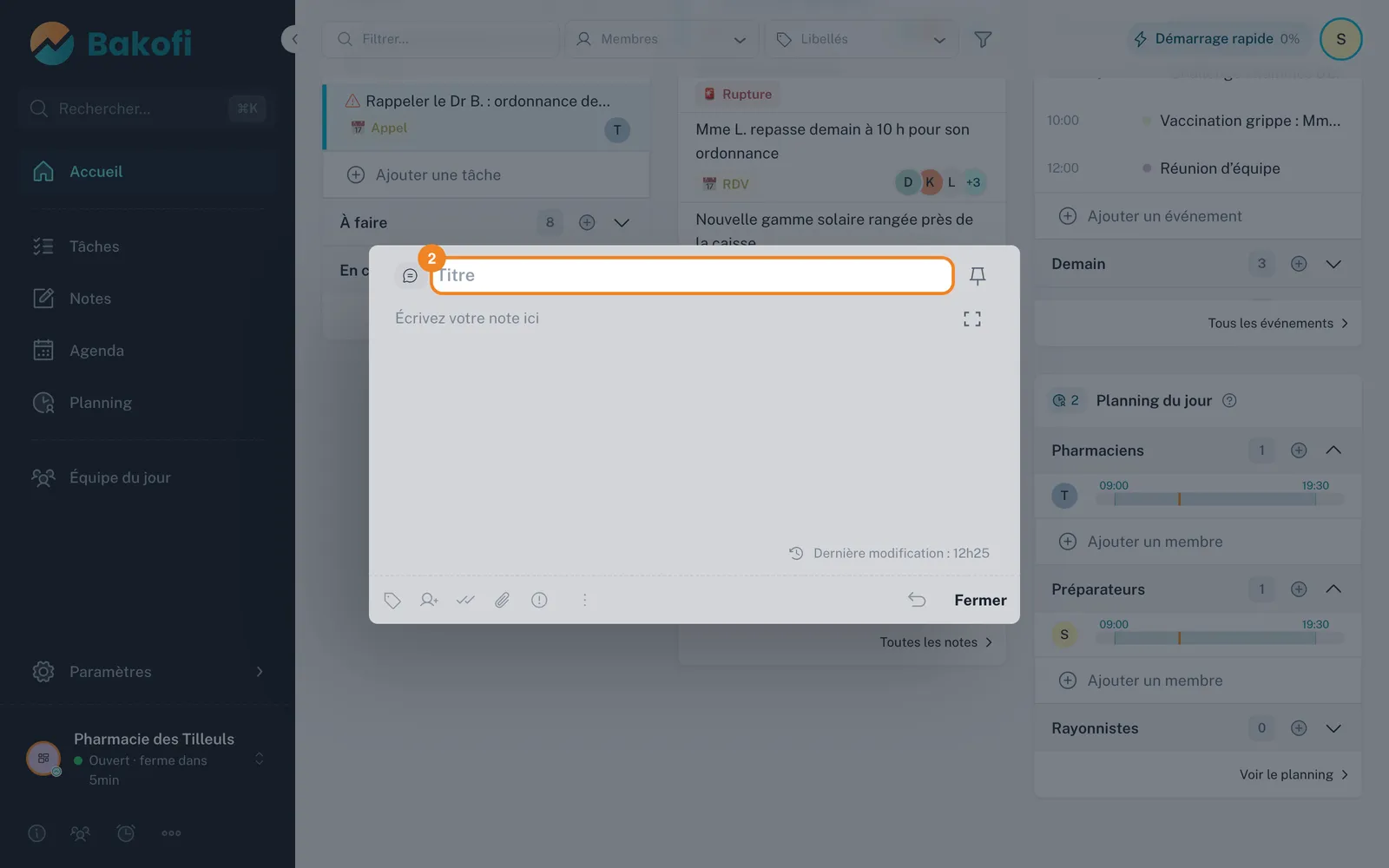Add a label using the tag icon
Screen dimensions: 1389x868
coord(392,600)
